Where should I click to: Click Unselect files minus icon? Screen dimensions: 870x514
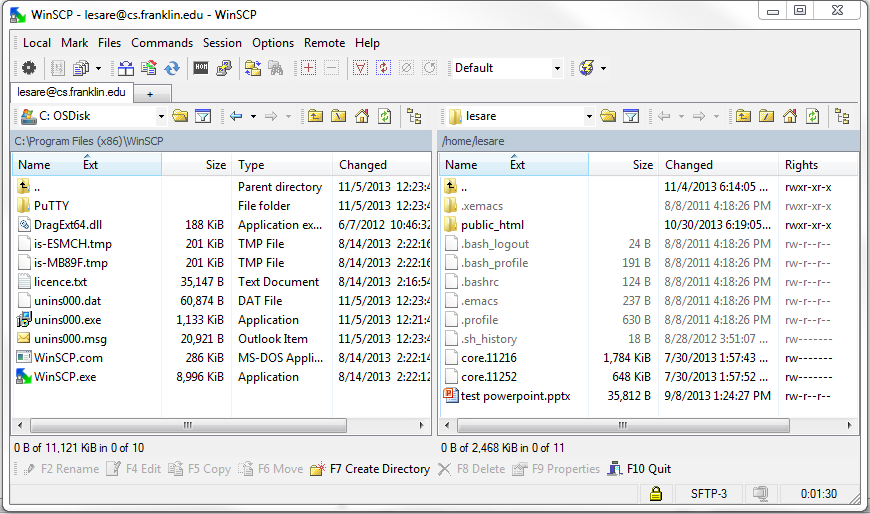(331, 68)
